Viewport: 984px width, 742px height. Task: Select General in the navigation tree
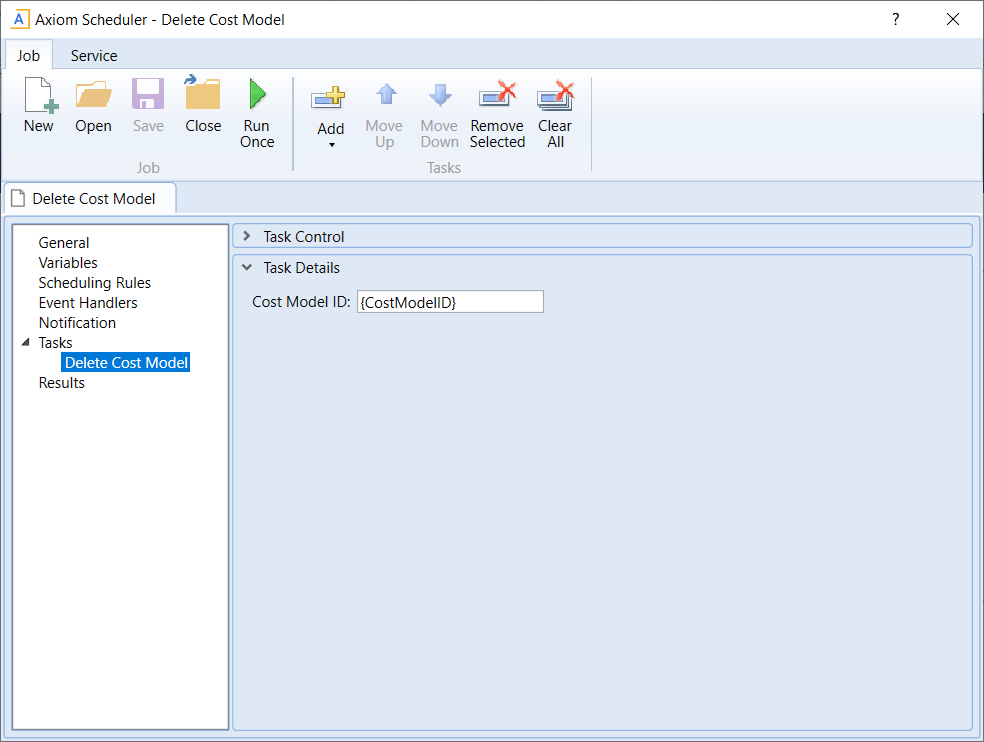(x=64, y=242)
